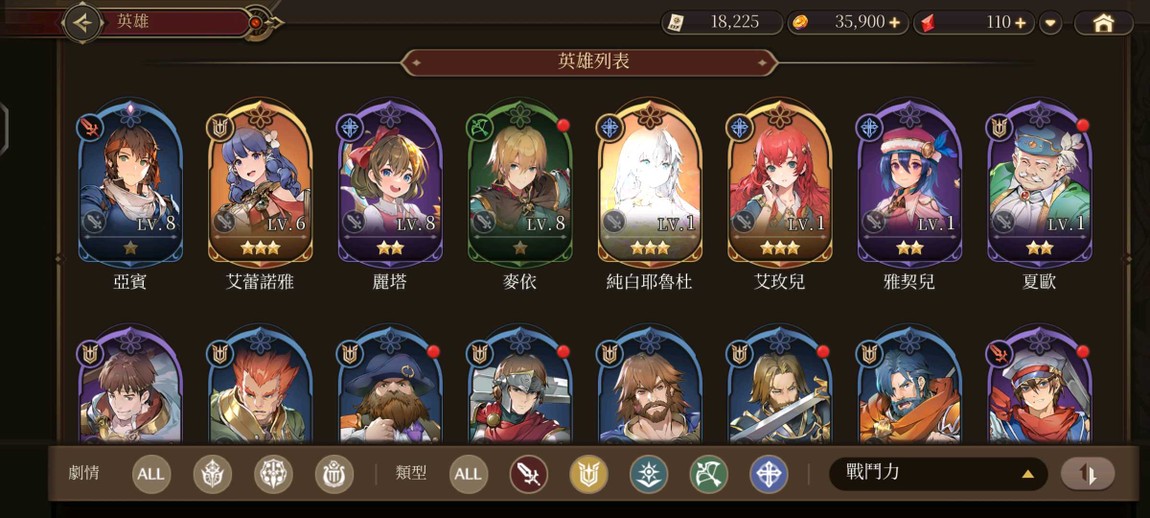
Task: Toggle sort order ascending/descending button
Action: coord(1088,474)
